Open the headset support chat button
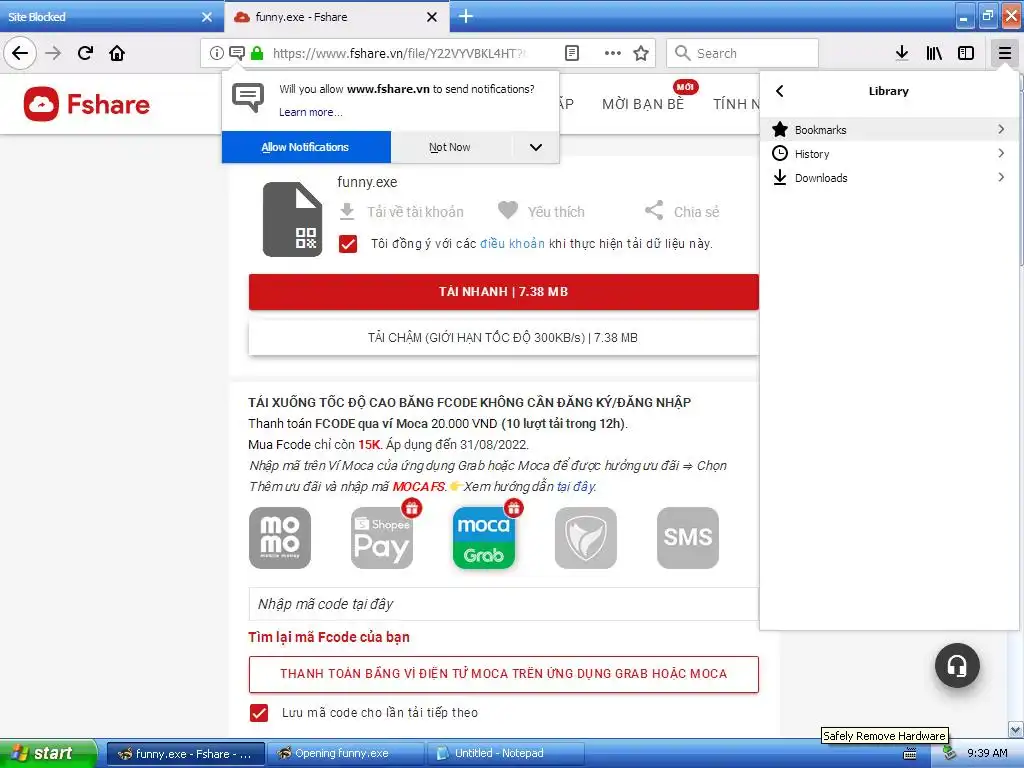The height and width of the screenshot is (768, 1024). pyautogui.click(x=957, y=665)
